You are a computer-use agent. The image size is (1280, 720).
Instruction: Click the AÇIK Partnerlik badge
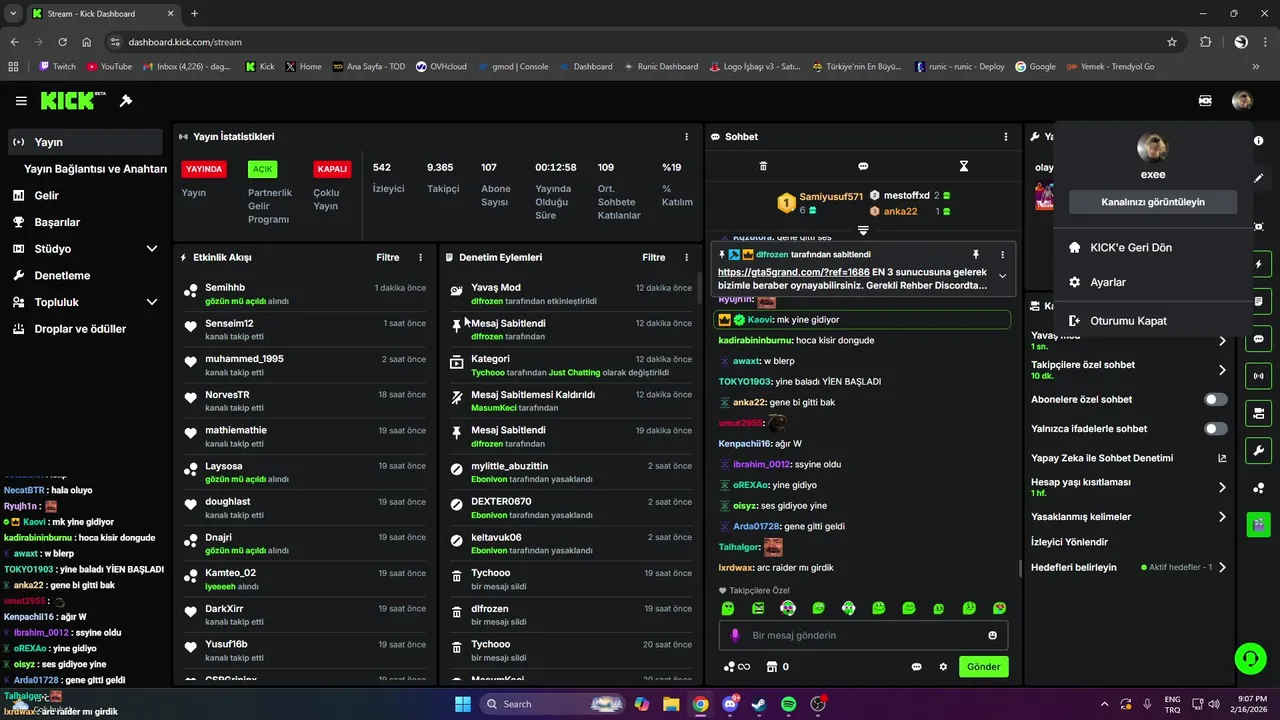262,169
